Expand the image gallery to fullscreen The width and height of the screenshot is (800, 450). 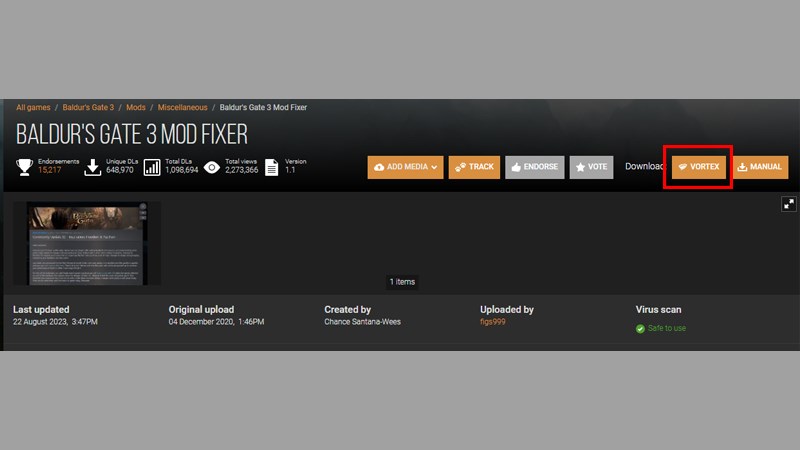tap(788, 204)
